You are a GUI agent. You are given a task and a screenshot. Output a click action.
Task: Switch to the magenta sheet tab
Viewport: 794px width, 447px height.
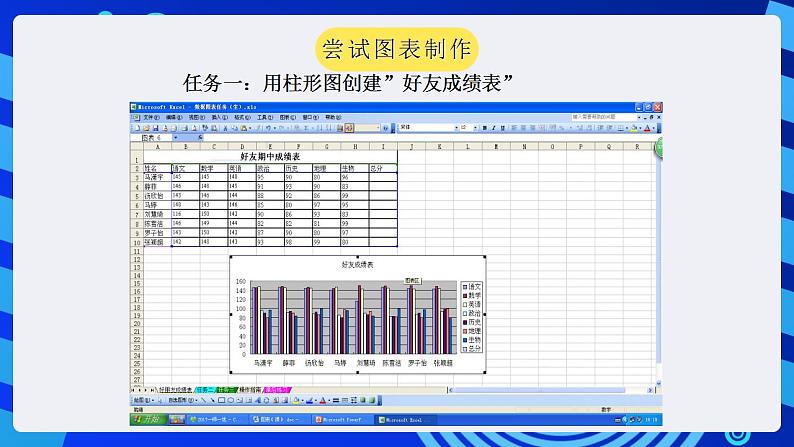pyautogui.click(x=276, y=390)
